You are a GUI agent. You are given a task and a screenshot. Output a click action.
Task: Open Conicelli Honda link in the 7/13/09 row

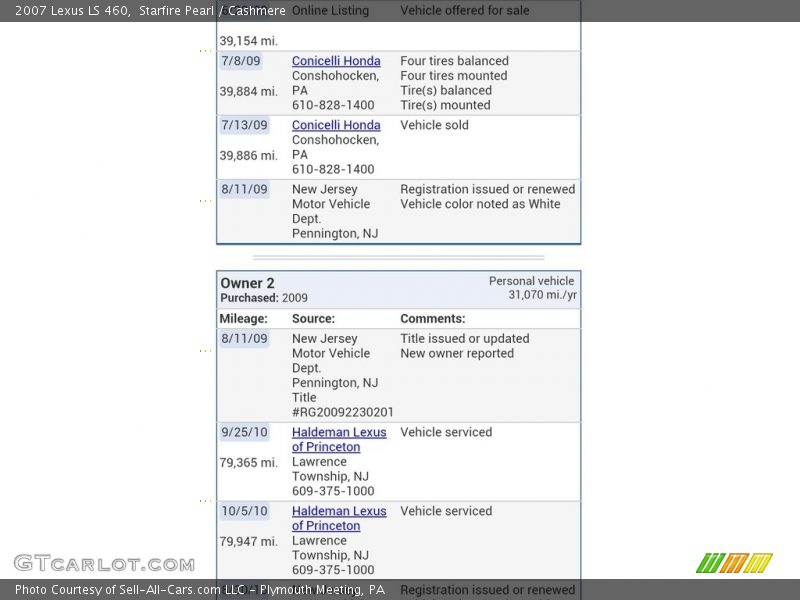coord(336,125)
